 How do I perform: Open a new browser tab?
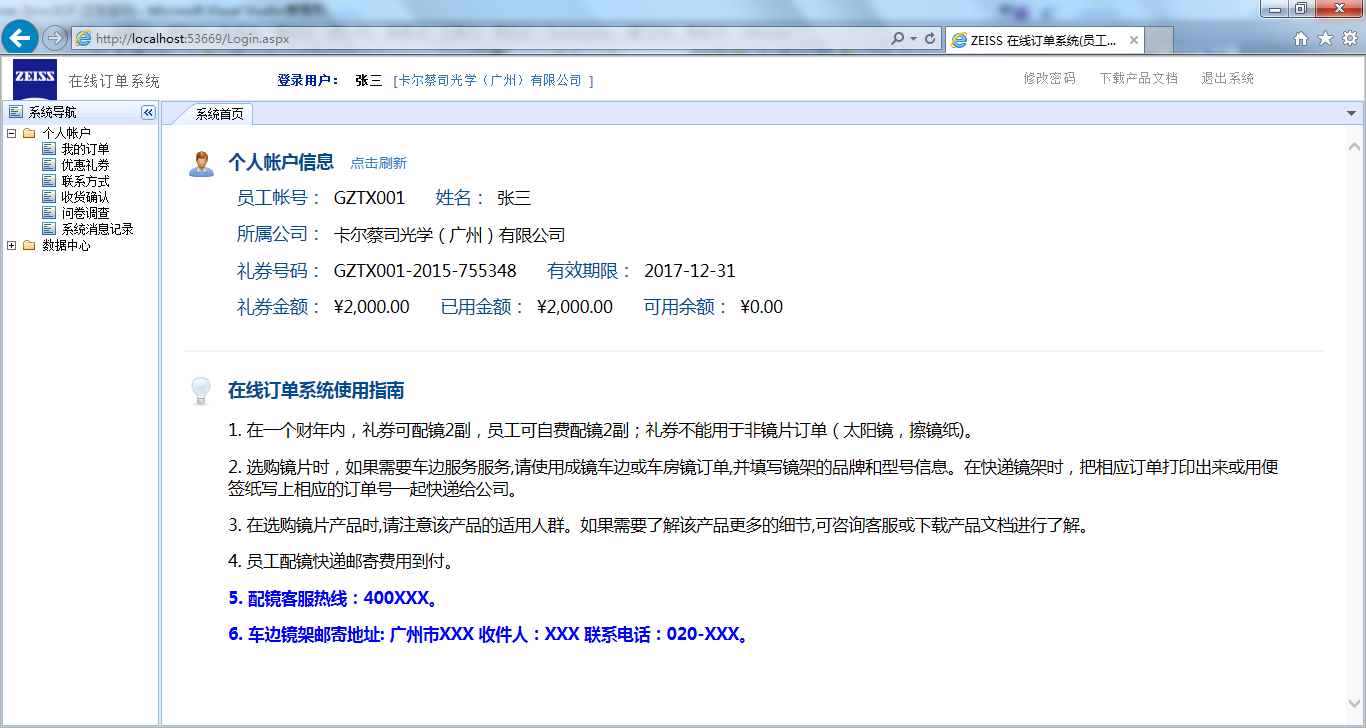[x=1159, y=41]
